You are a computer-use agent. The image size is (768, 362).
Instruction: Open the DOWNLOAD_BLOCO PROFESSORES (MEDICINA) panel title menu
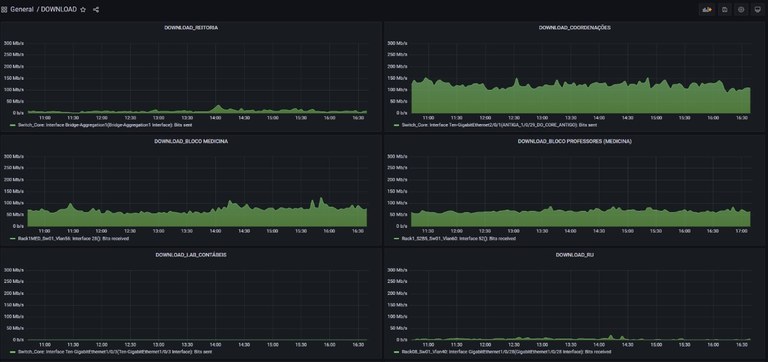click(575, 142)
